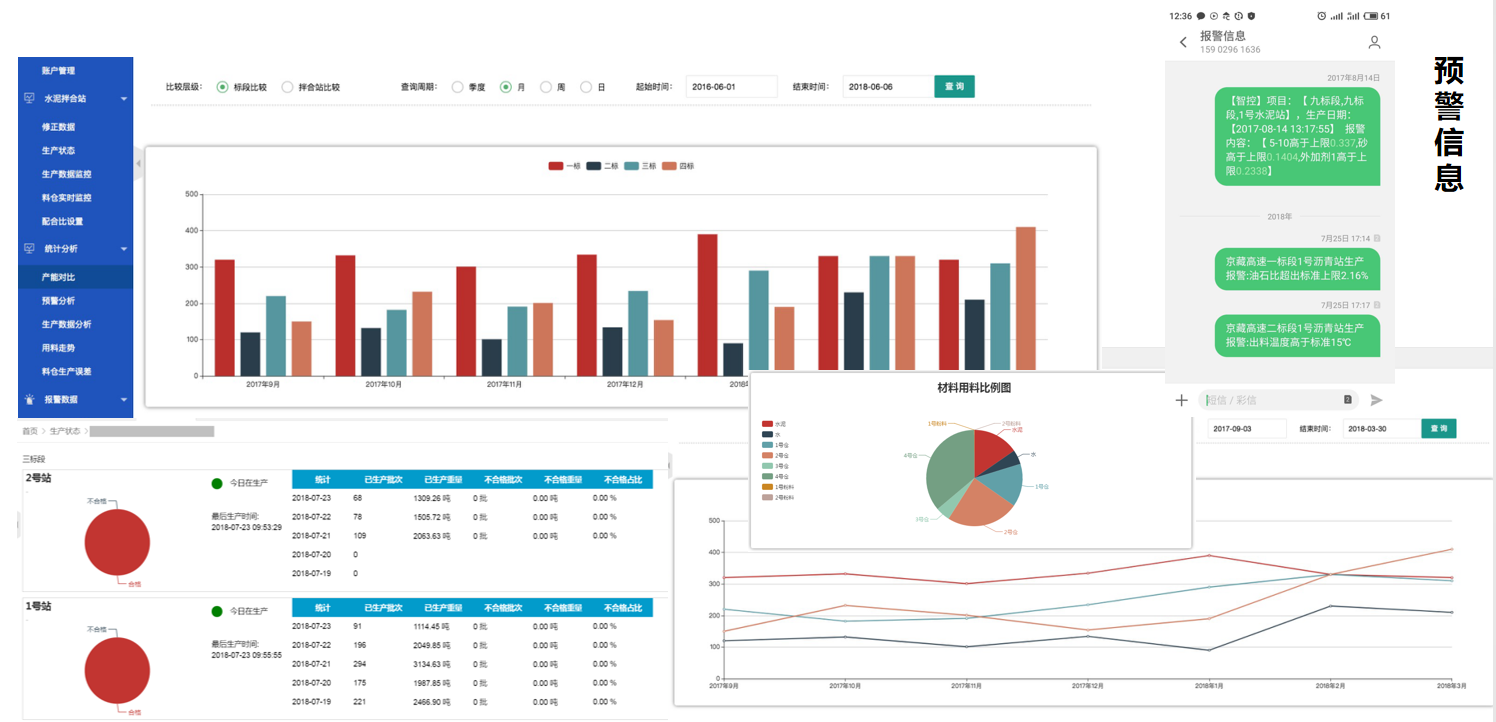The image size is (1496, 722).
Task: Click the alarm light icon beside 报警数据
Action: point(29,399)
